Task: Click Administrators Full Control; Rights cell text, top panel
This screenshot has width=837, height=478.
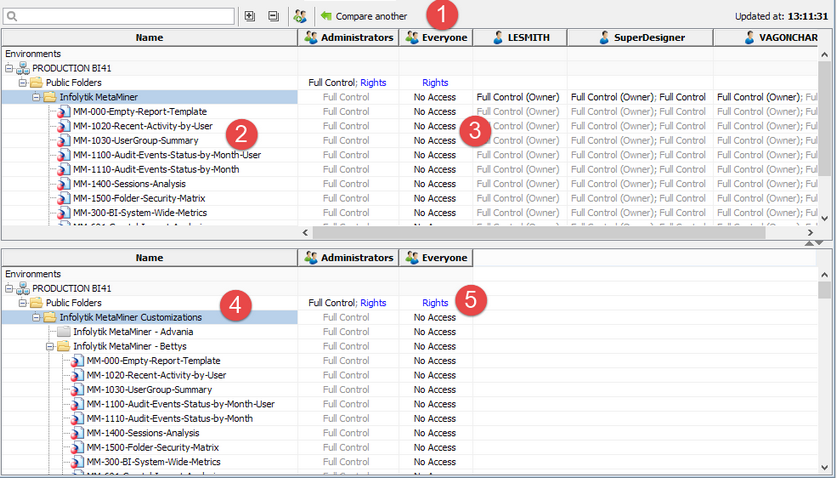Action: [x=347, y=83]
